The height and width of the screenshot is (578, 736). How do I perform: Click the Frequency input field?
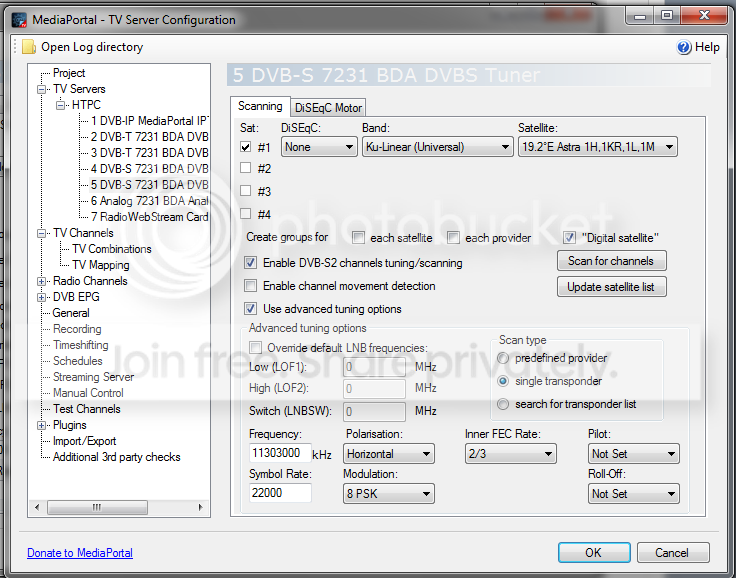coord(280,453)
